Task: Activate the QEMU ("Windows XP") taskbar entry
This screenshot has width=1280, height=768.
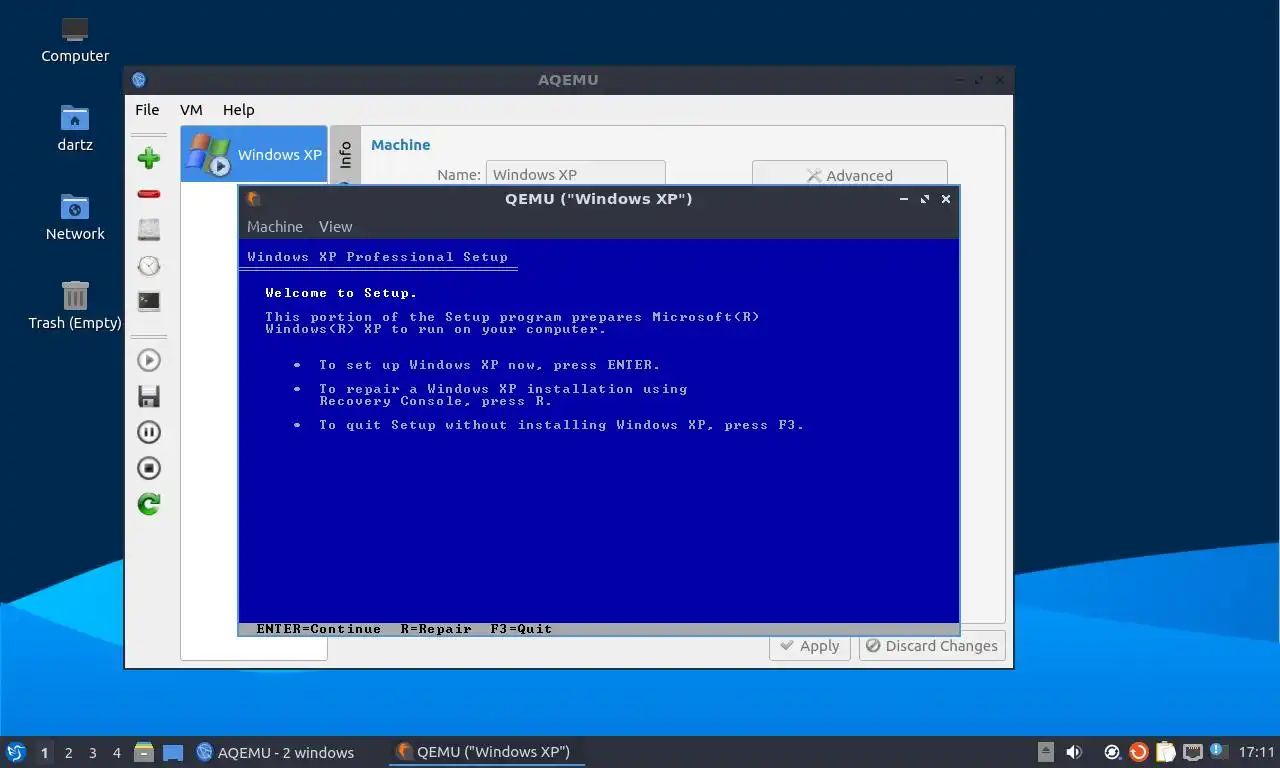Action: tap(486, 752)
